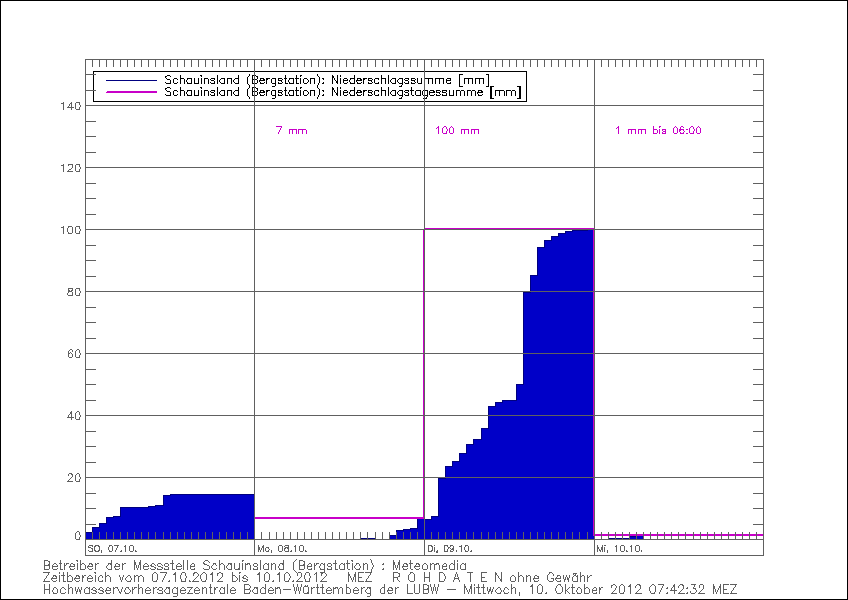Select the 'Mi, 10.10.' date label

[618, 549]
